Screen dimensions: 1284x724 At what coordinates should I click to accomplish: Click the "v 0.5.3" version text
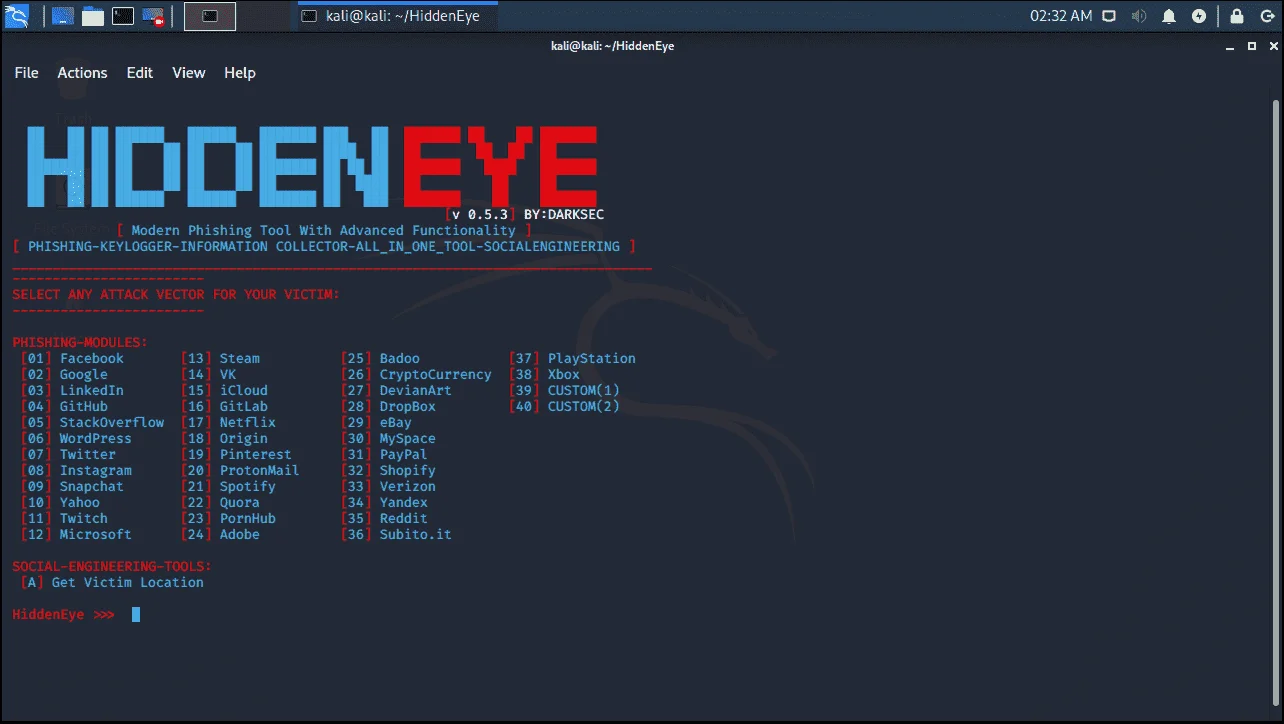480,215
